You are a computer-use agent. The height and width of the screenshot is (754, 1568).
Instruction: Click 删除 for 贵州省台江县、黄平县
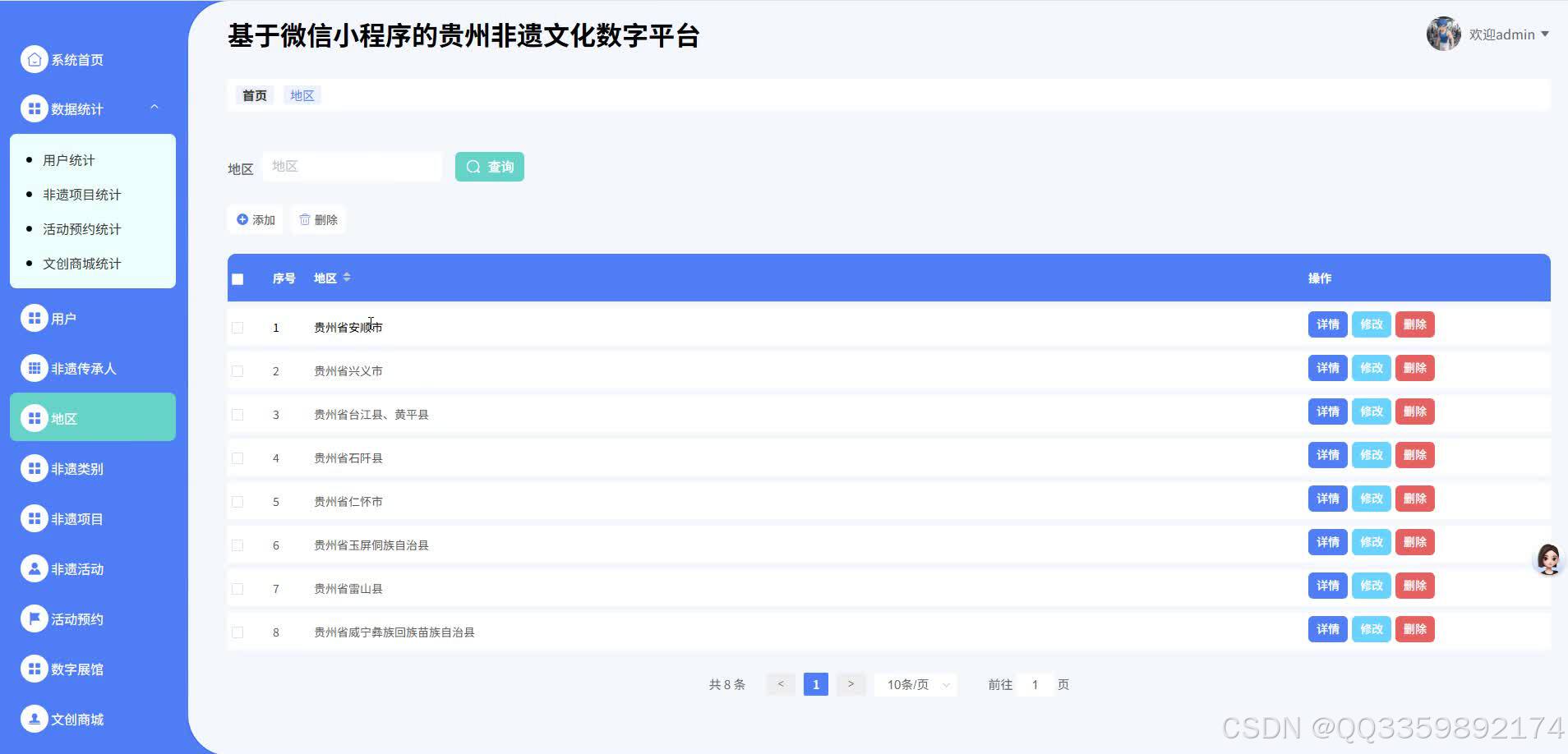(x=1414, y=411)
